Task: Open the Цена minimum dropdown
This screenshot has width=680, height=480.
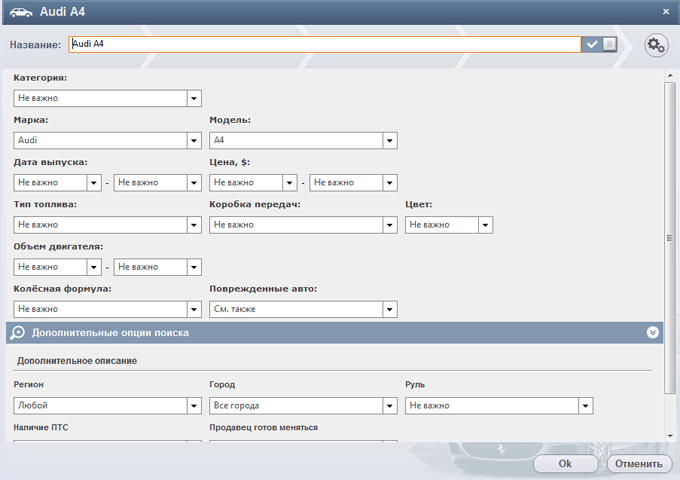Action: click(x=253, y=183)
